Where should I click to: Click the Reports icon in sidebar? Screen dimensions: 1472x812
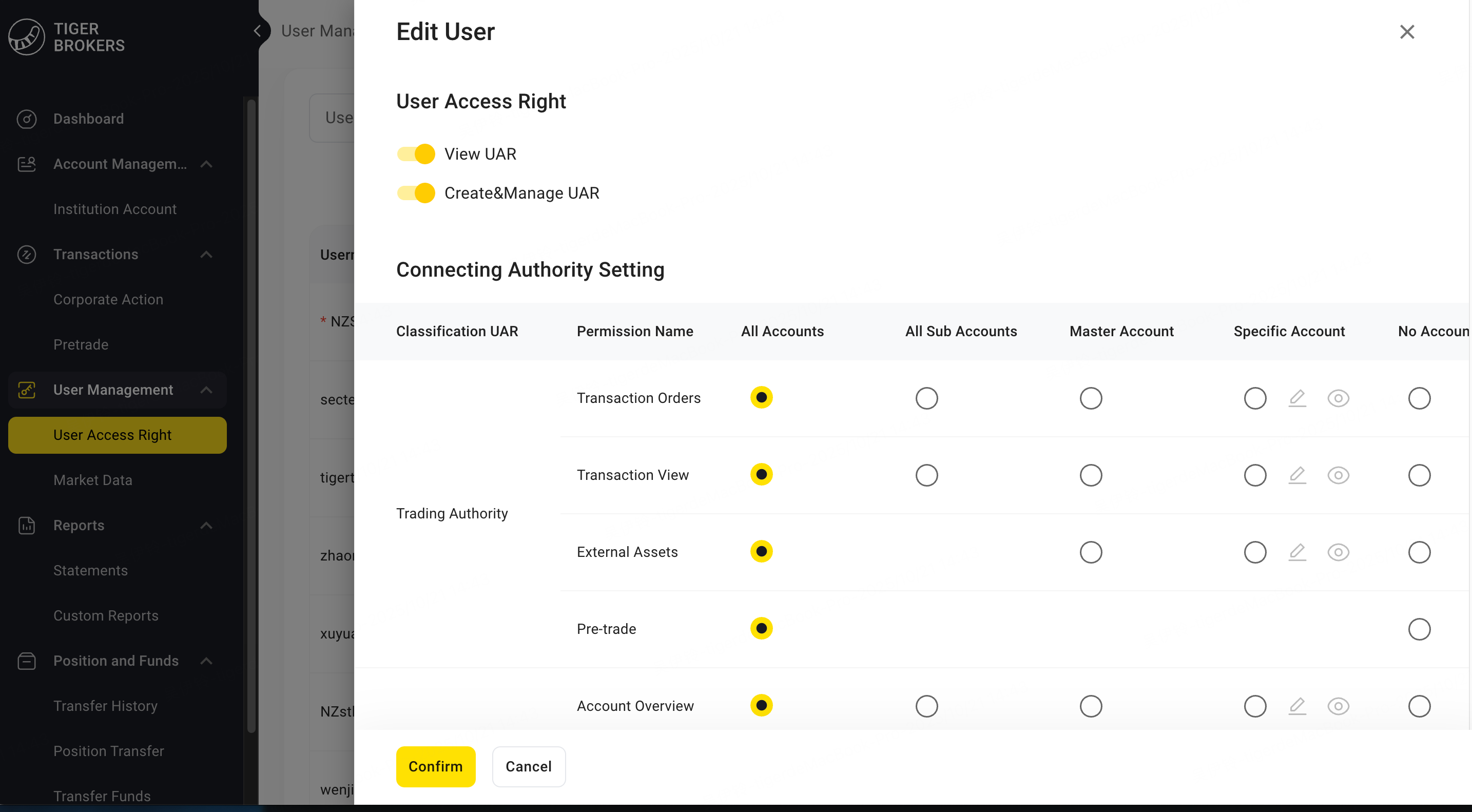click(26, 525)
